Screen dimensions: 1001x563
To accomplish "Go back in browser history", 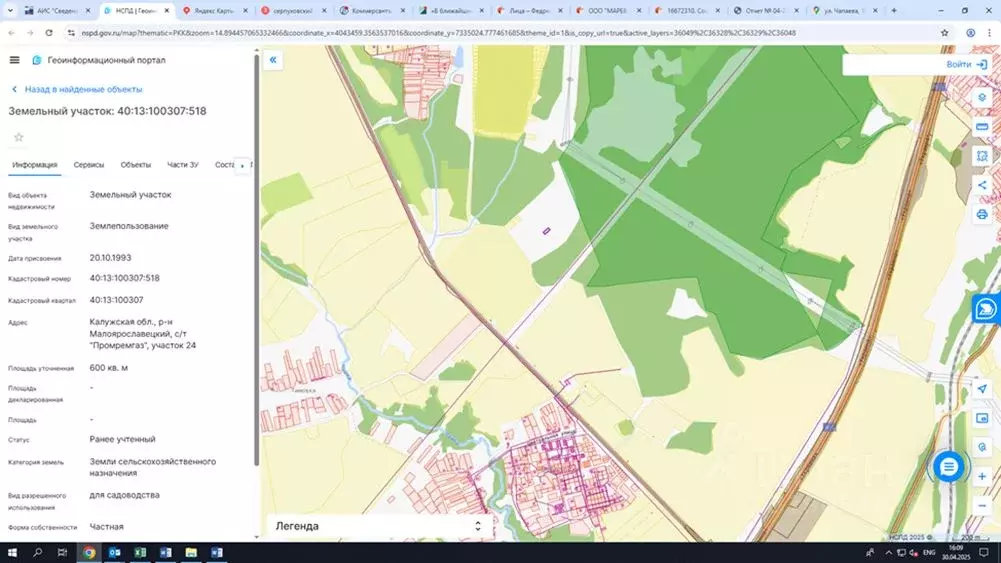I will click(x=11, y=33).
